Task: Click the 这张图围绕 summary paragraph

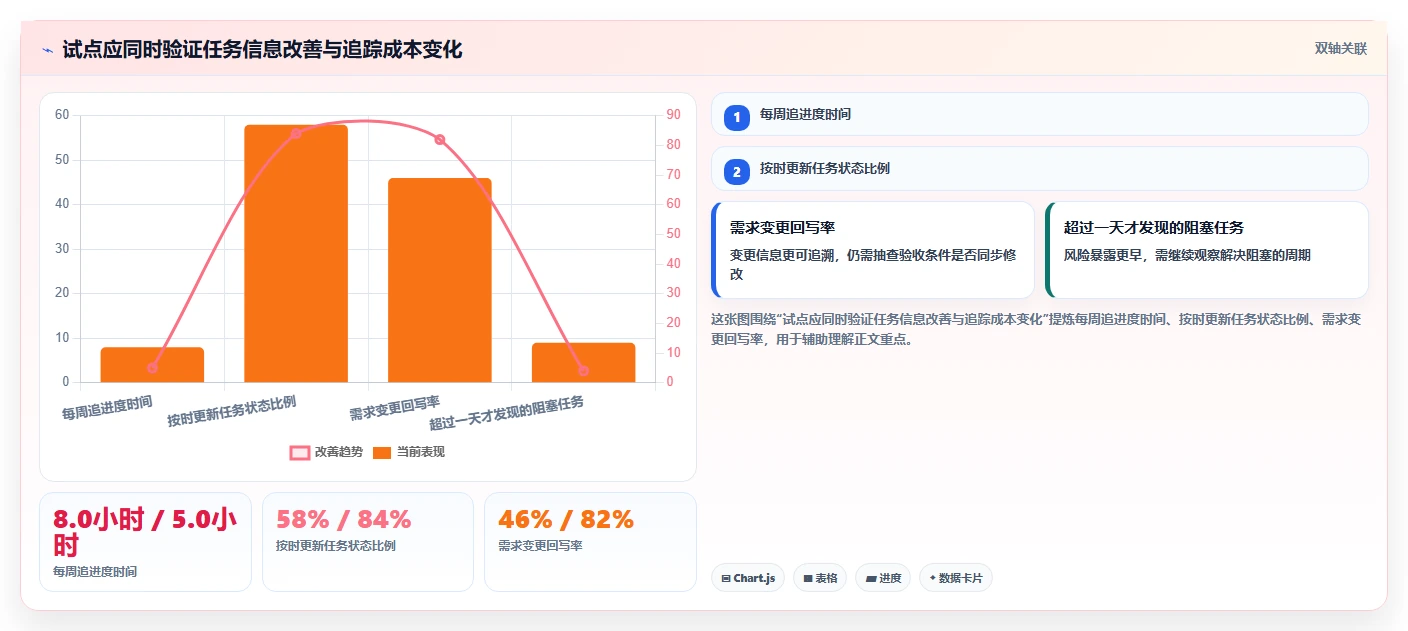Action: [x=1036, y=329]
